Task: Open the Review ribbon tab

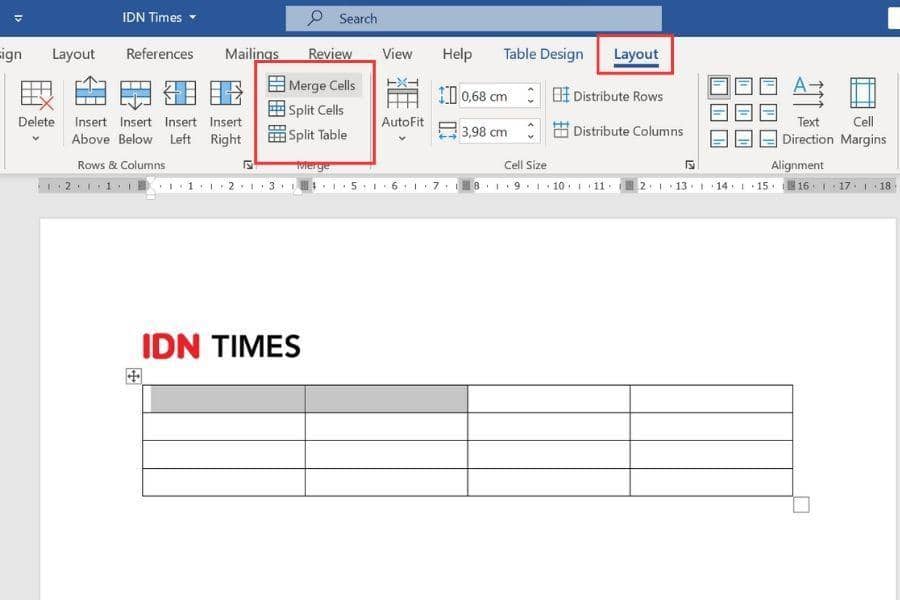Action: coord(330,54)
